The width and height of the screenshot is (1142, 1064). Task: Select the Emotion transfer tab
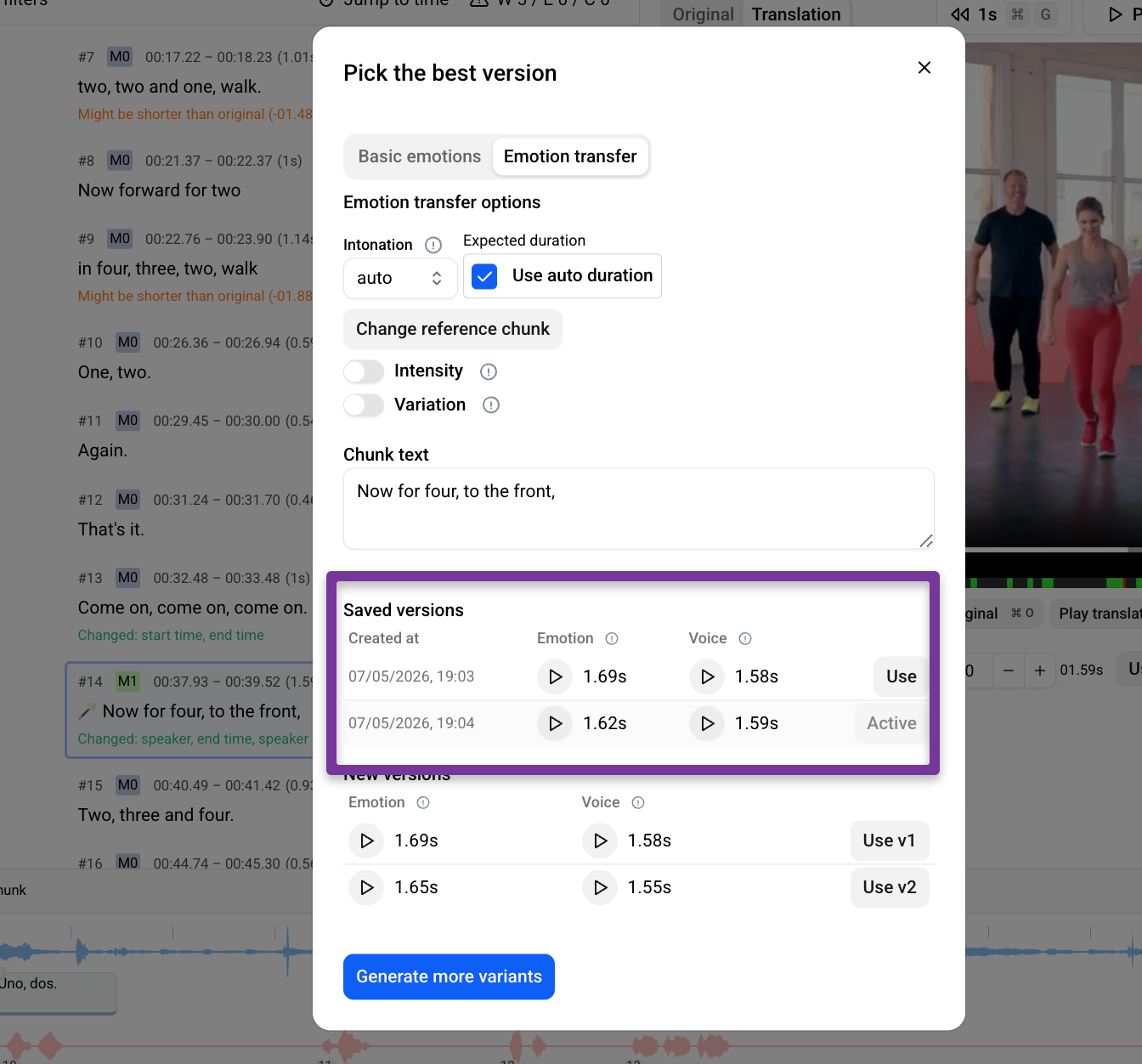(570, 156)
